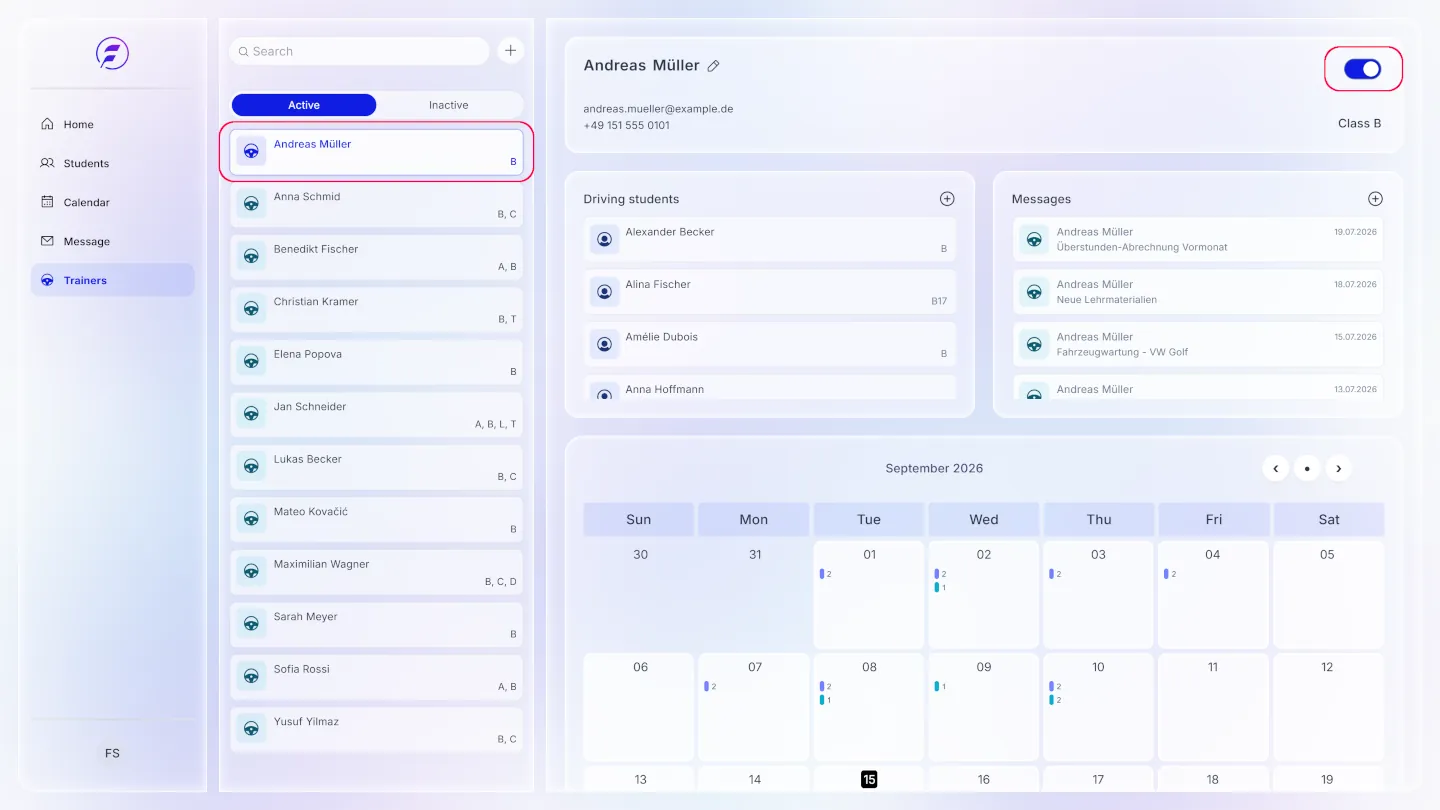Click the pencil edit icon by Andreas Müller

pos(713,66)
